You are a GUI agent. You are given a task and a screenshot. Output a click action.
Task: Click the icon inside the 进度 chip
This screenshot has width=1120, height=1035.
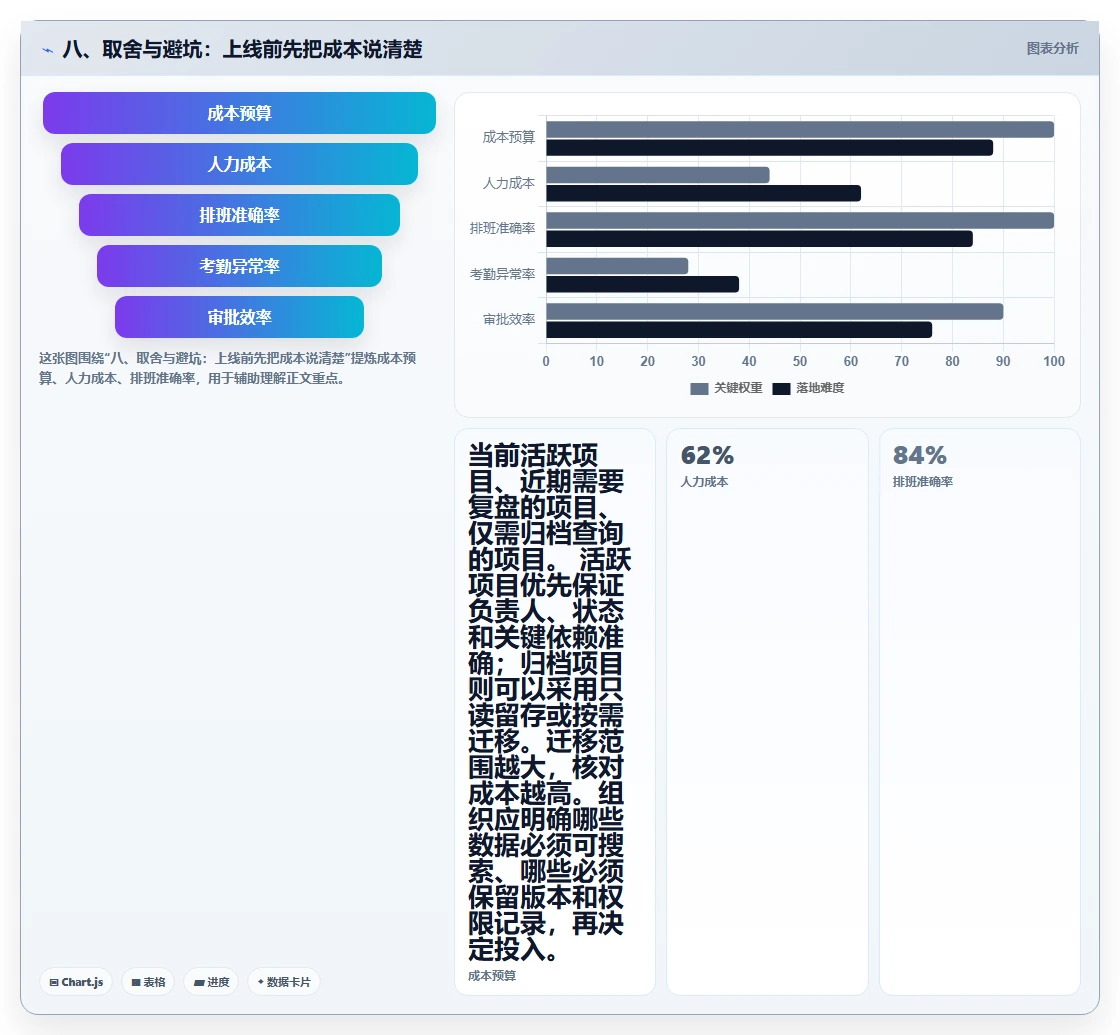199,983
